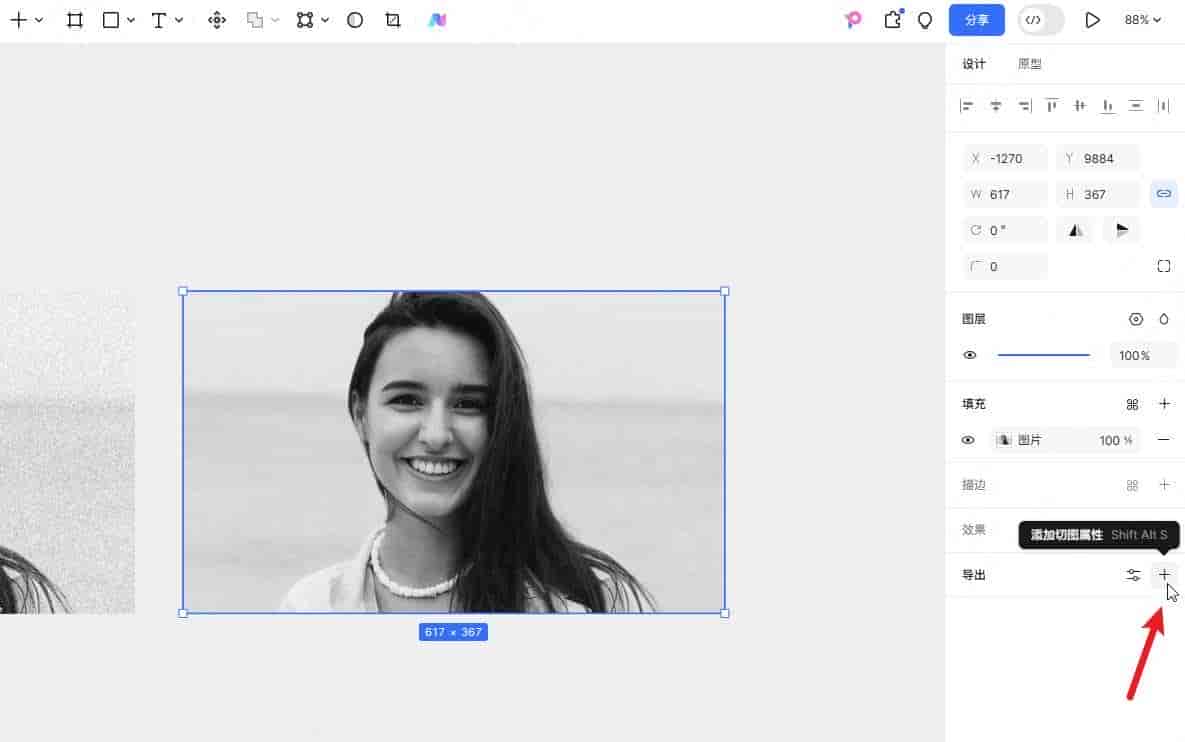
Task: Add a stroke with plus in 描边
Action: (1164, 485)
